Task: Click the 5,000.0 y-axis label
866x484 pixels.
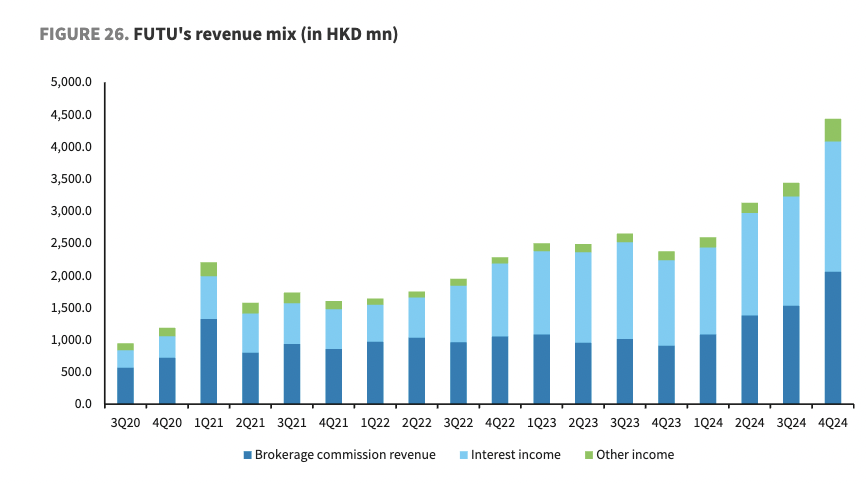Action: [70, 83]
